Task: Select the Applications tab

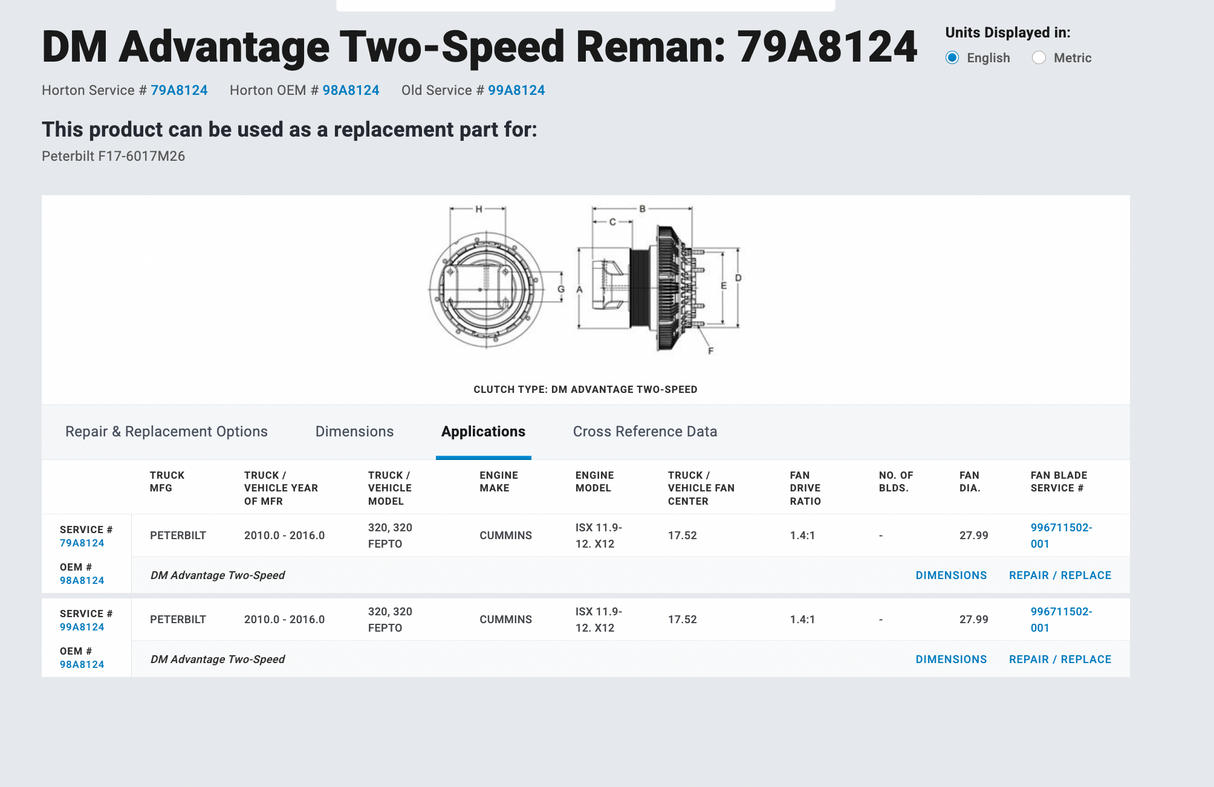Action: pyautogui.click(x=483, y=432)
